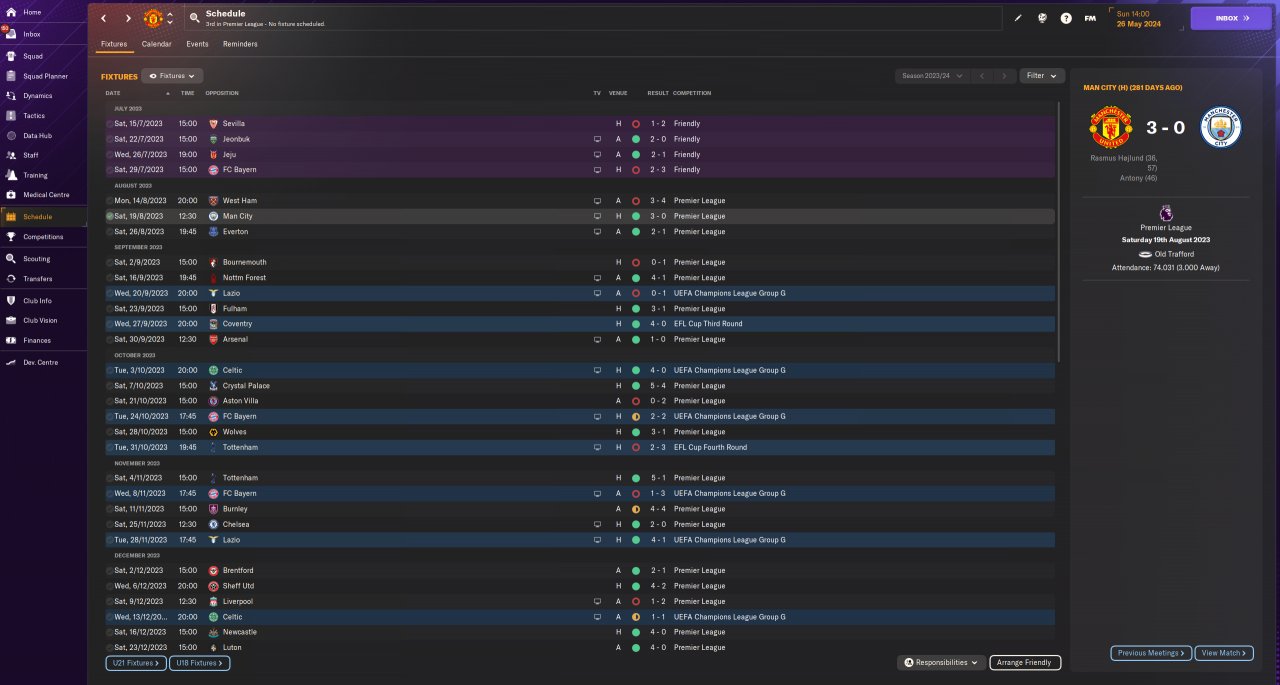
Task: Go to next season arrow
Action: [x=1005, y=76]
